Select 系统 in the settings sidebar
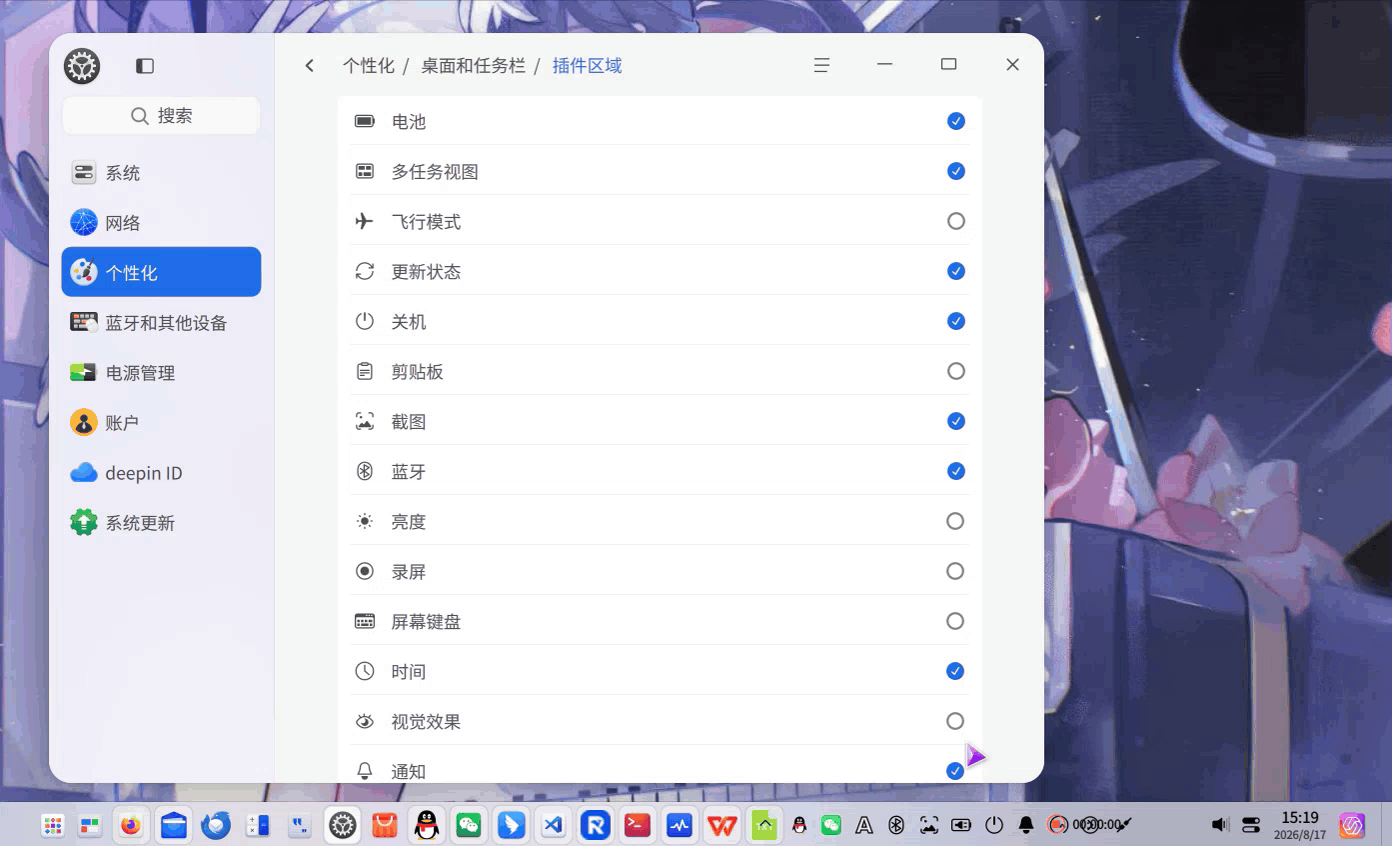The image size is (1392, 846). click(x=161, y=173)
